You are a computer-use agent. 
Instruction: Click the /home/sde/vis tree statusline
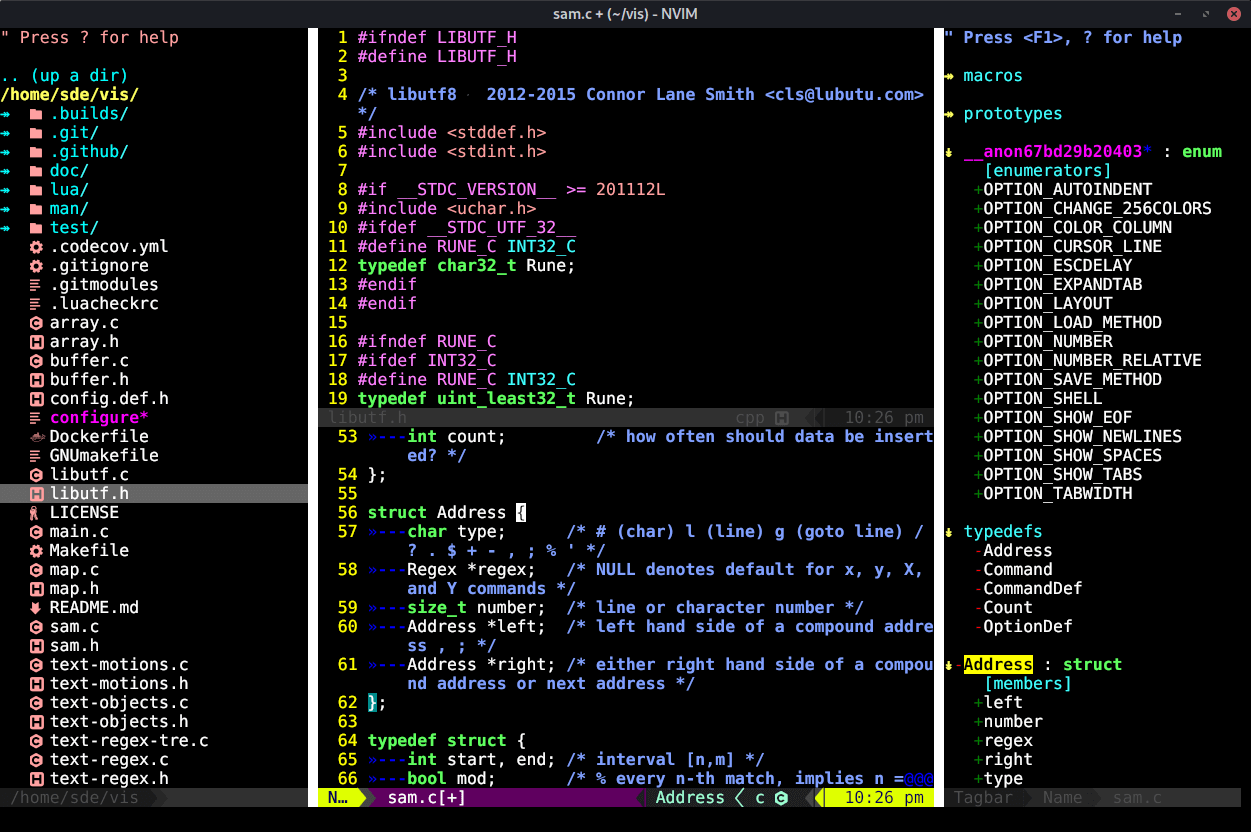pos(75,798)
